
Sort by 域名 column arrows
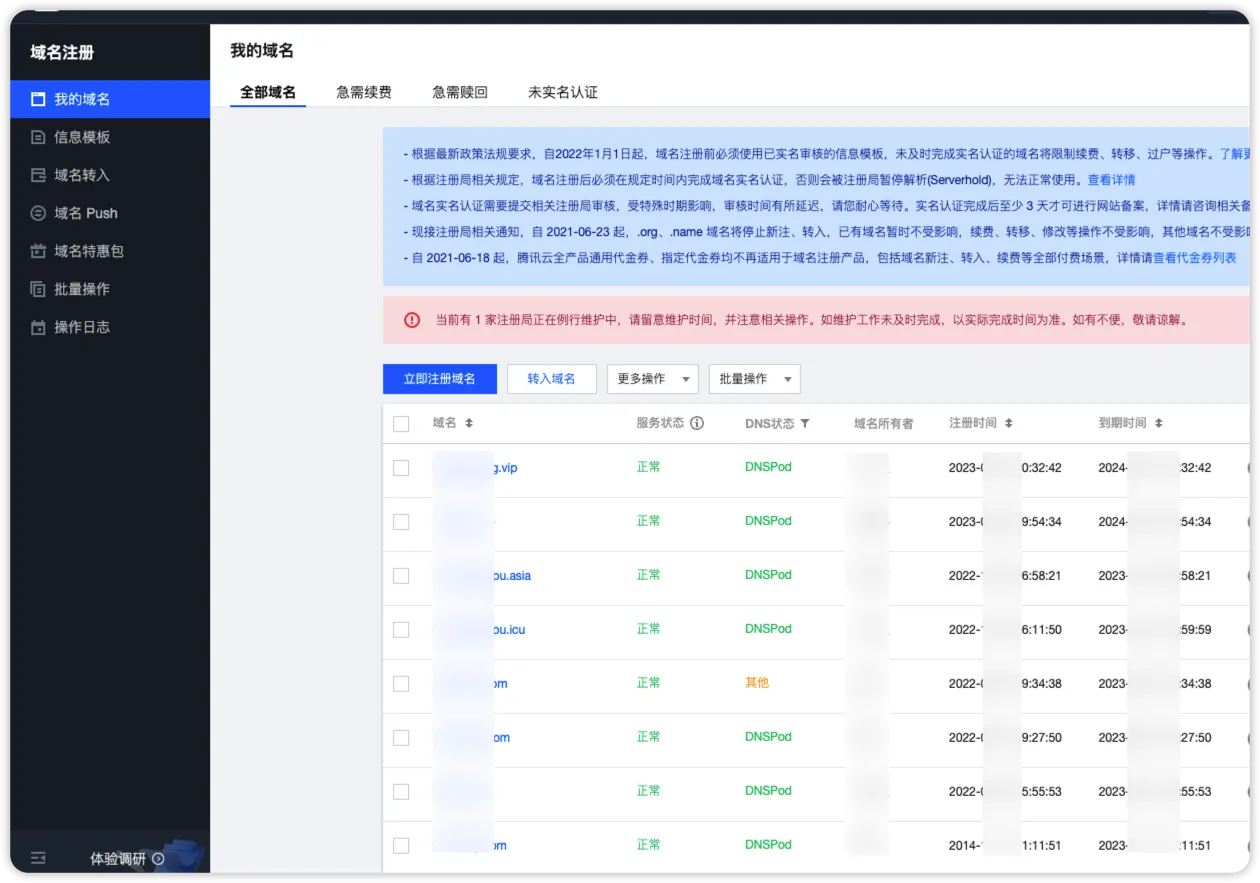469,423
